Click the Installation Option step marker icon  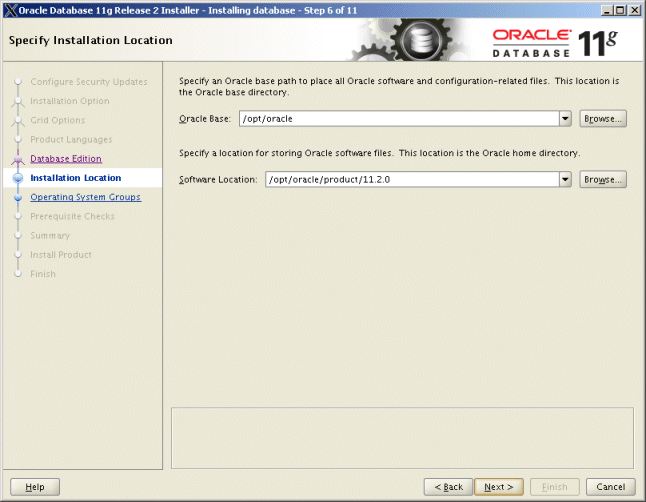18,102
